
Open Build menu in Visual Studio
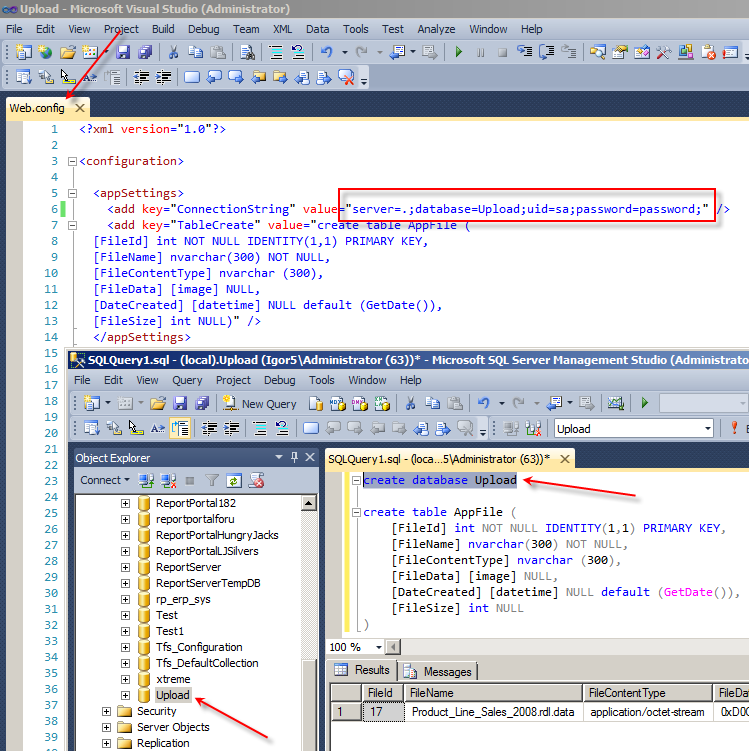163,29
